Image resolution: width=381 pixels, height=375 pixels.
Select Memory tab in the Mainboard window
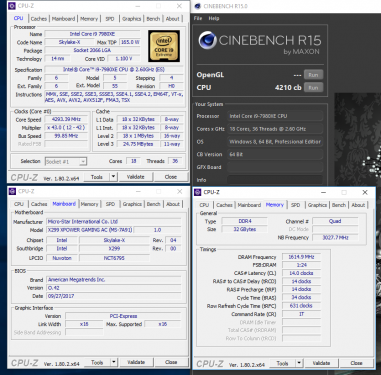(x=89, y=204)
